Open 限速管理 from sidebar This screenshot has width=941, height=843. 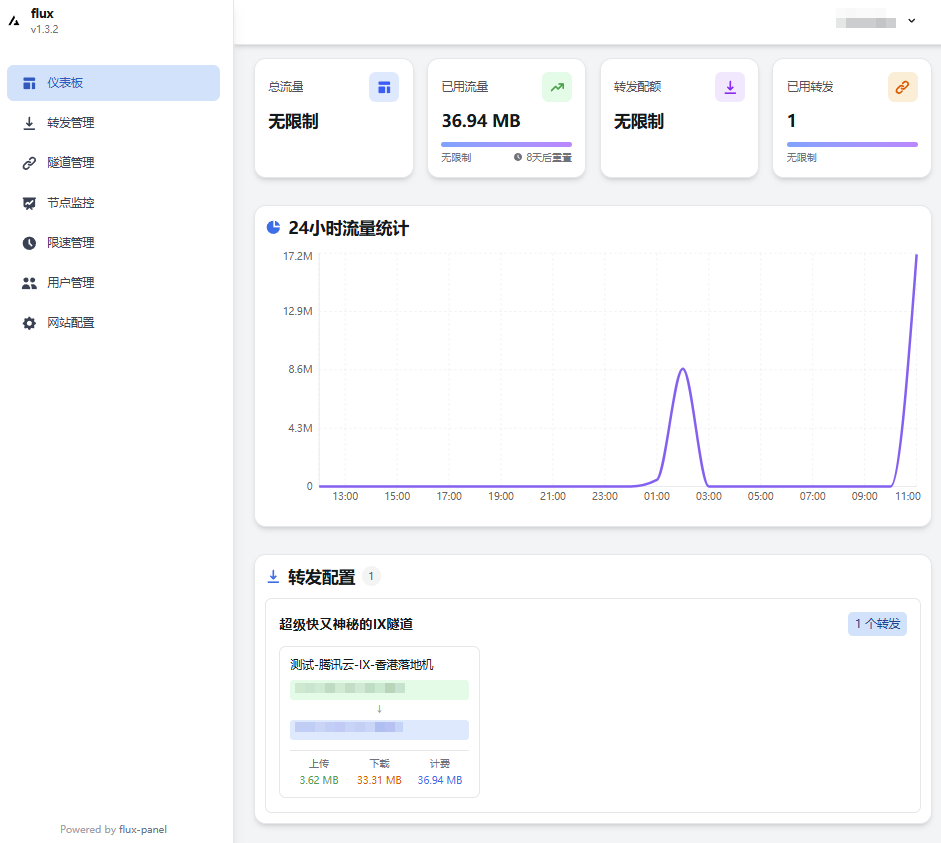(x=70, y=243)
